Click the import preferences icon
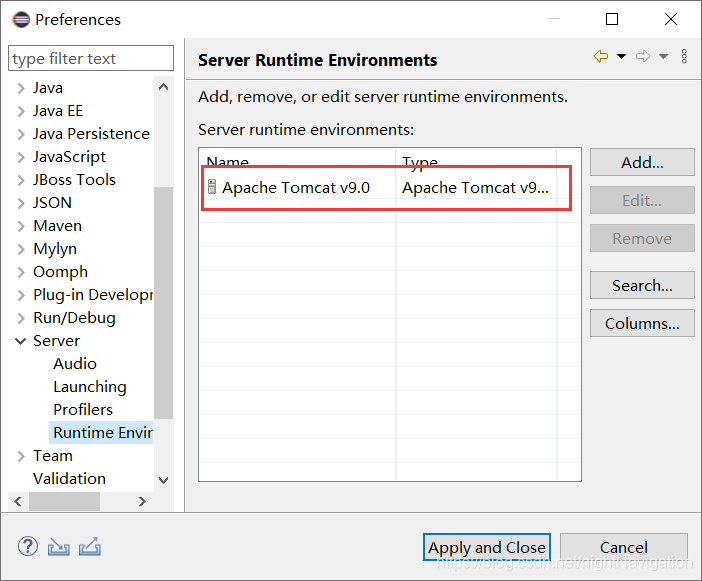Image resolution: width=702 pixels, height=581 pixels. coord(59,547)
